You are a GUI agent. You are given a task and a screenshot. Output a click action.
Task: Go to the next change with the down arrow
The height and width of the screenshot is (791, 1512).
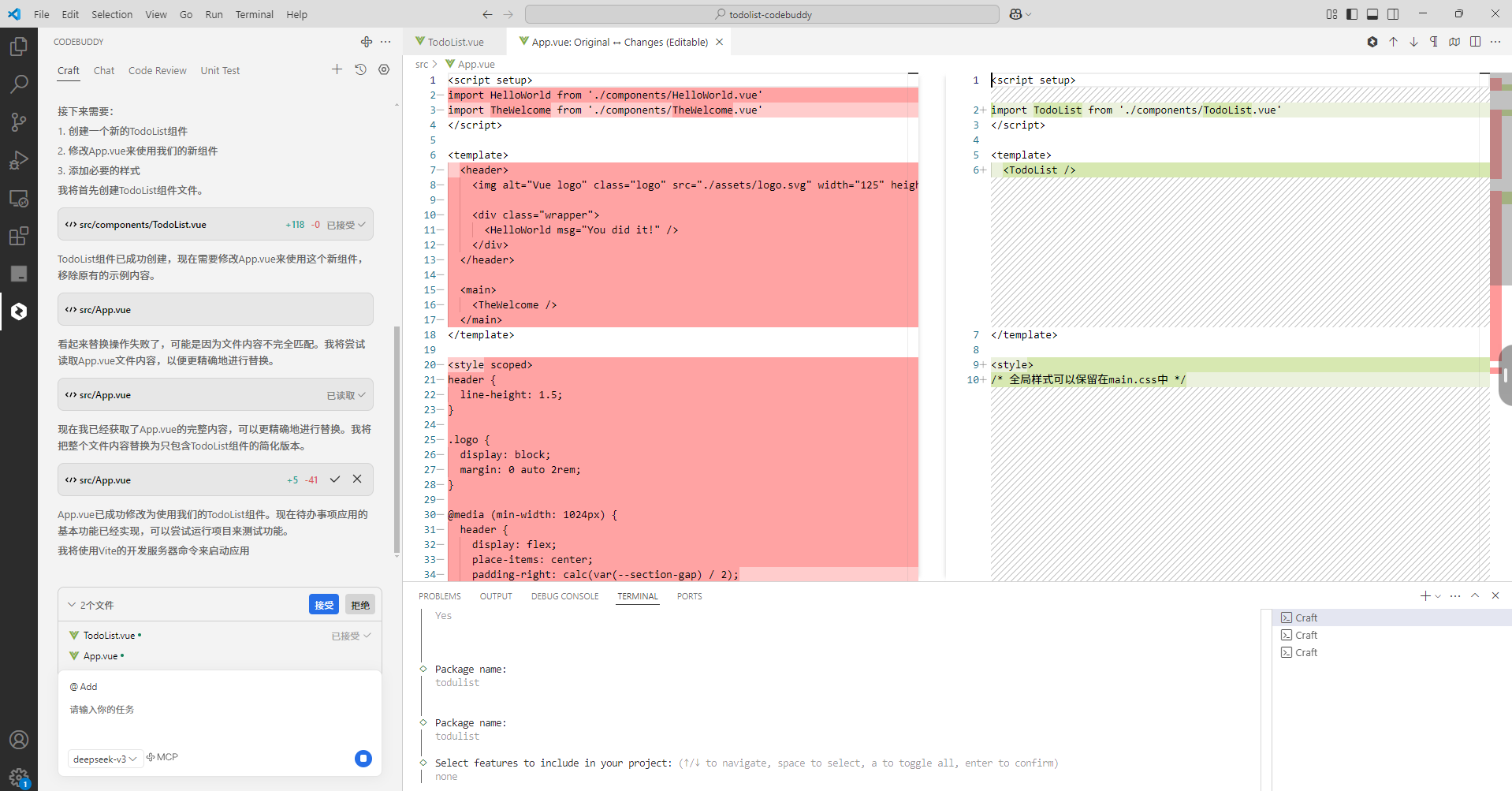point(1413,42)
